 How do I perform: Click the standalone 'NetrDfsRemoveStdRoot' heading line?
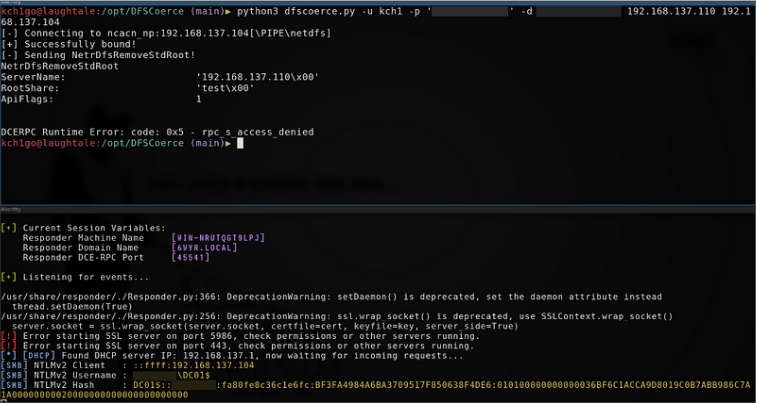(x=59, y=66)
